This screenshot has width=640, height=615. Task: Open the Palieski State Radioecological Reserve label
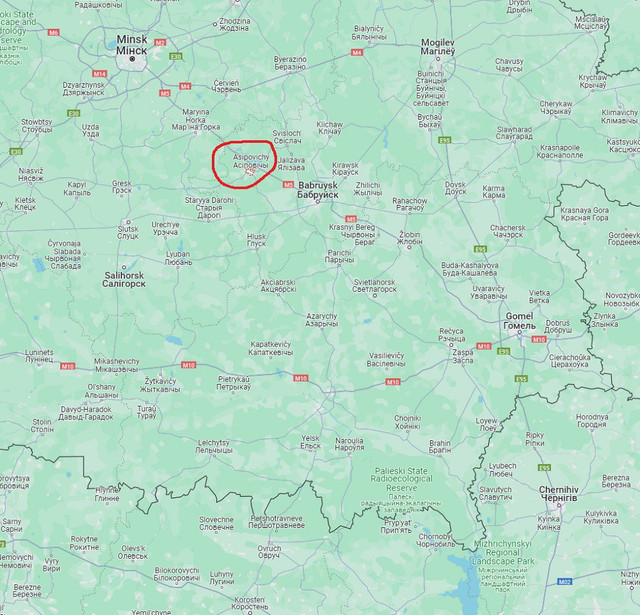point(401,480)
